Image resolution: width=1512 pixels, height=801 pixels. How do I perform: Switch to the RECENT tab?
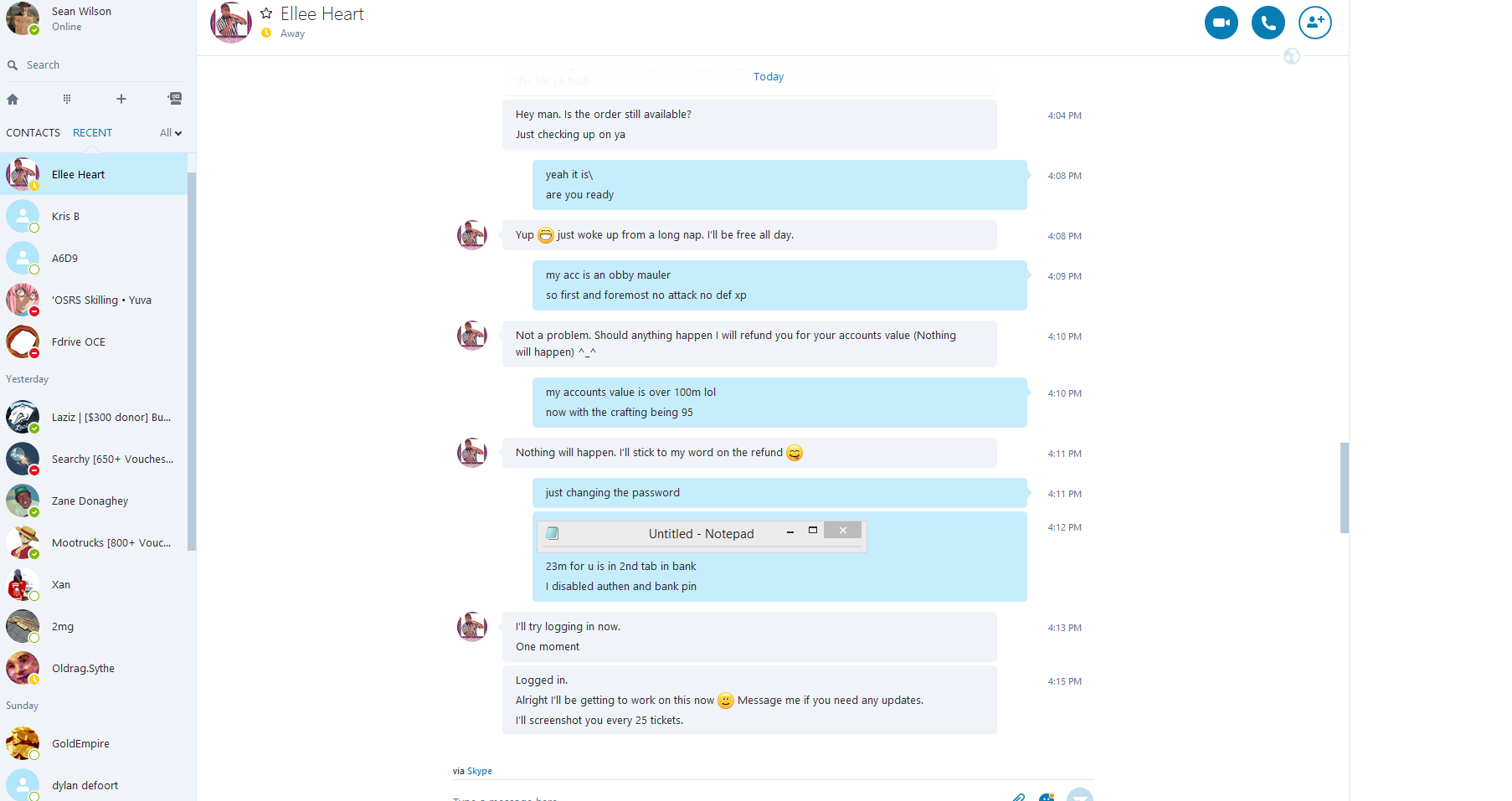(92, 133)
